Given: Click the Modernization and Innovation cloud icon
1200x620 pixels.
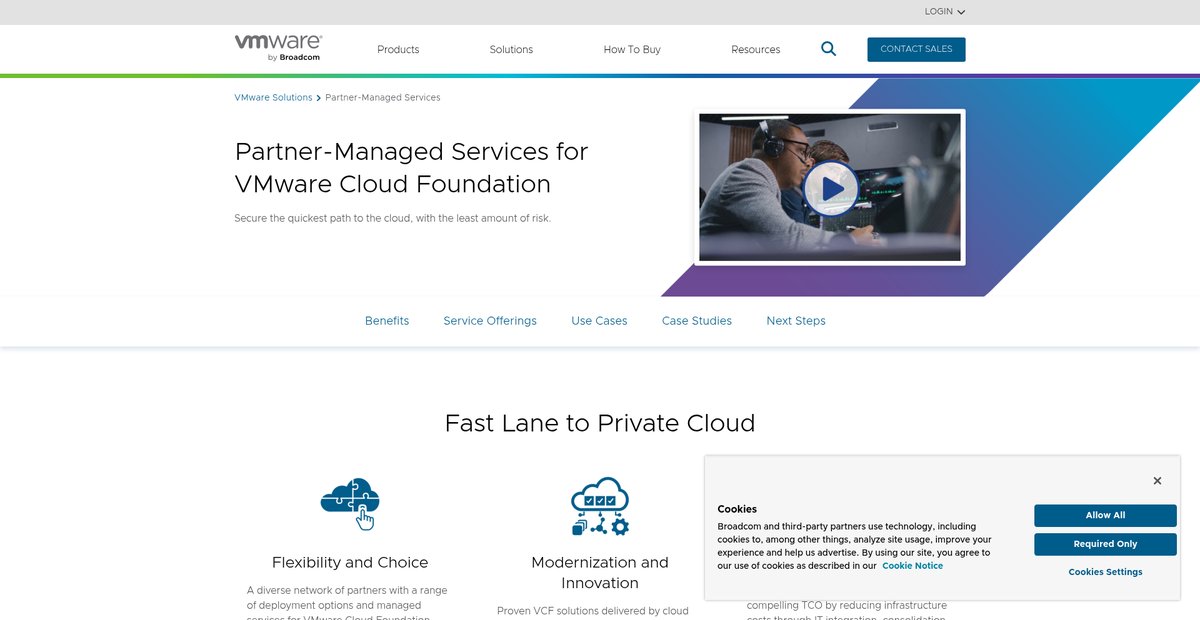Looking at the screenshot, I should tap(600, 507).
